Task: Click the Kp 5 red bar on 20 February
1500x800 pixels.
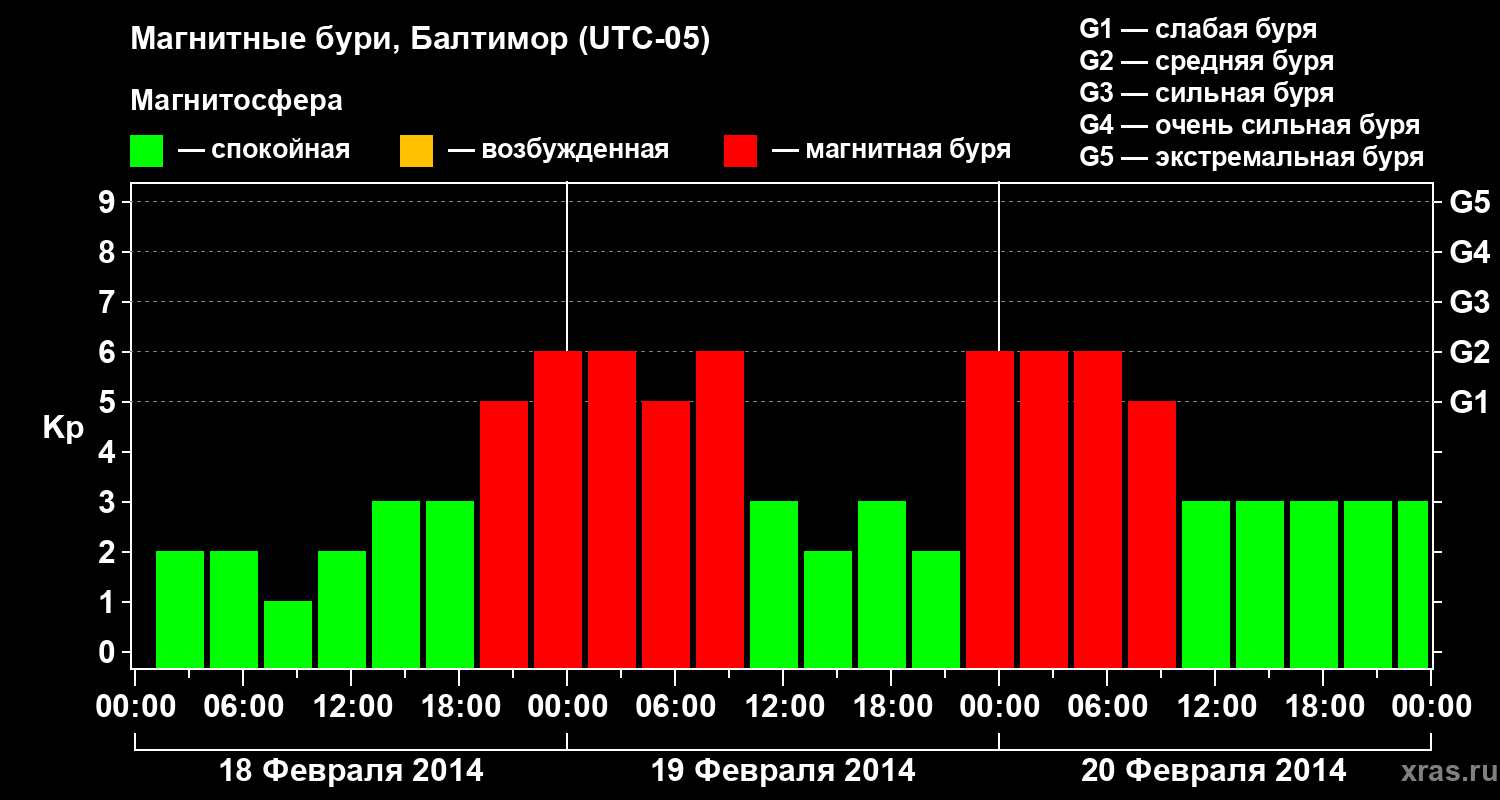Action: click(1152, 534)
